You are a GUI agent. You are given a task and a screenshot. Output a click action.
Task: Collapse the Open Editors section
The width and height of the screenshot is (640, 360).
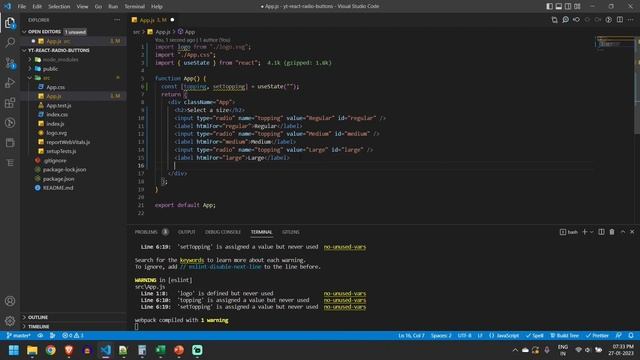pyautogui.click(x=24, y=32)
